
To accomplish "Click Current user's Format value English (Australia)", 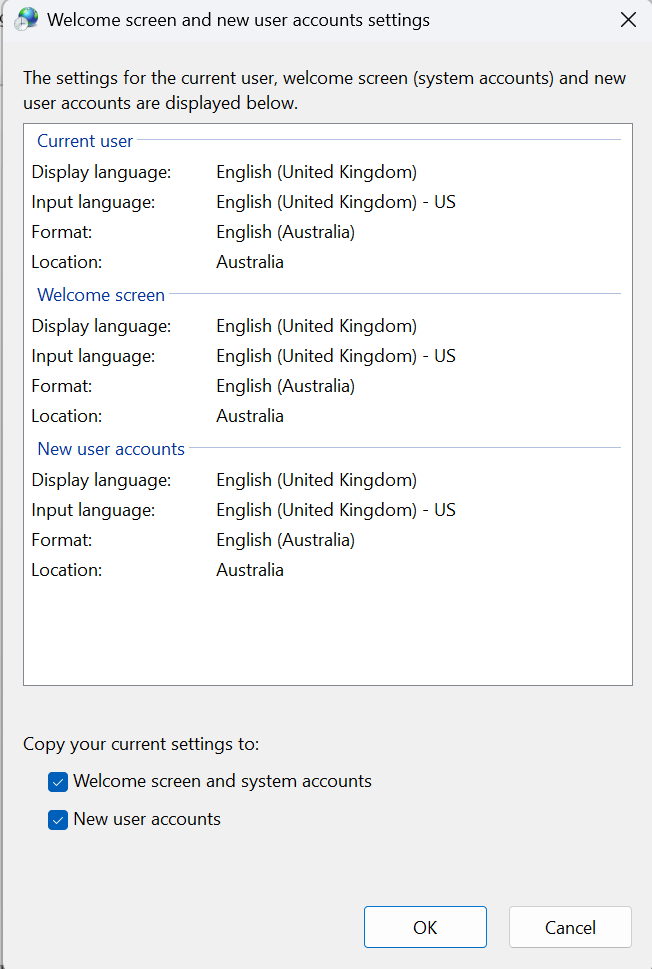I will [x=285, y=232].
